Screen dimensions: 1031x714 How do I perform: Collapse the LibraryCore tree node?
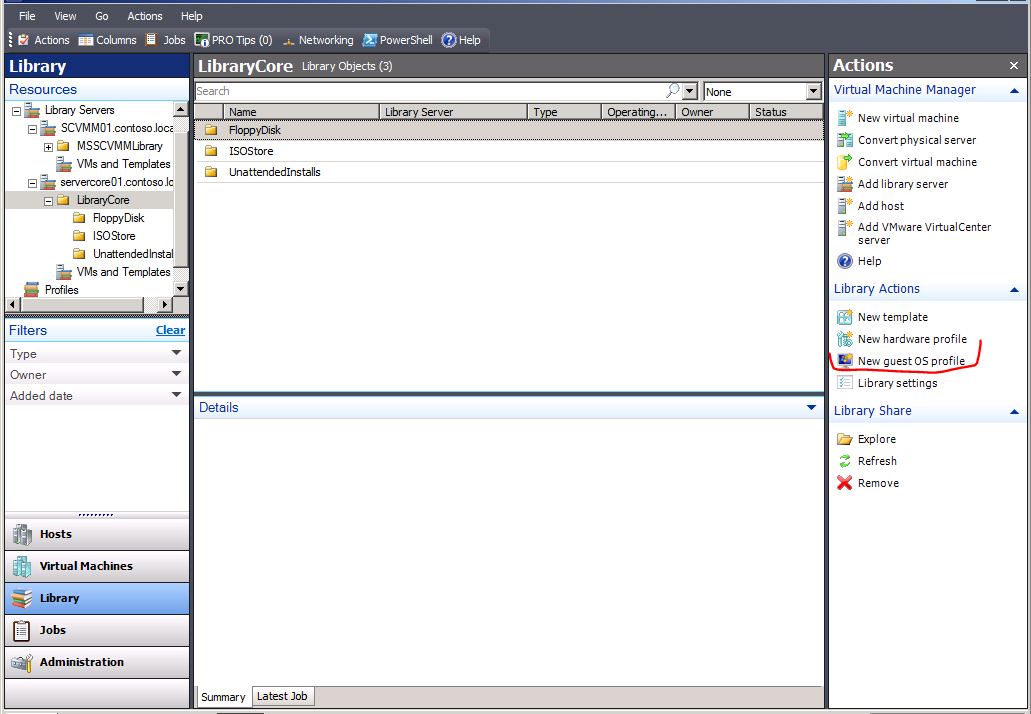[48, 201]
